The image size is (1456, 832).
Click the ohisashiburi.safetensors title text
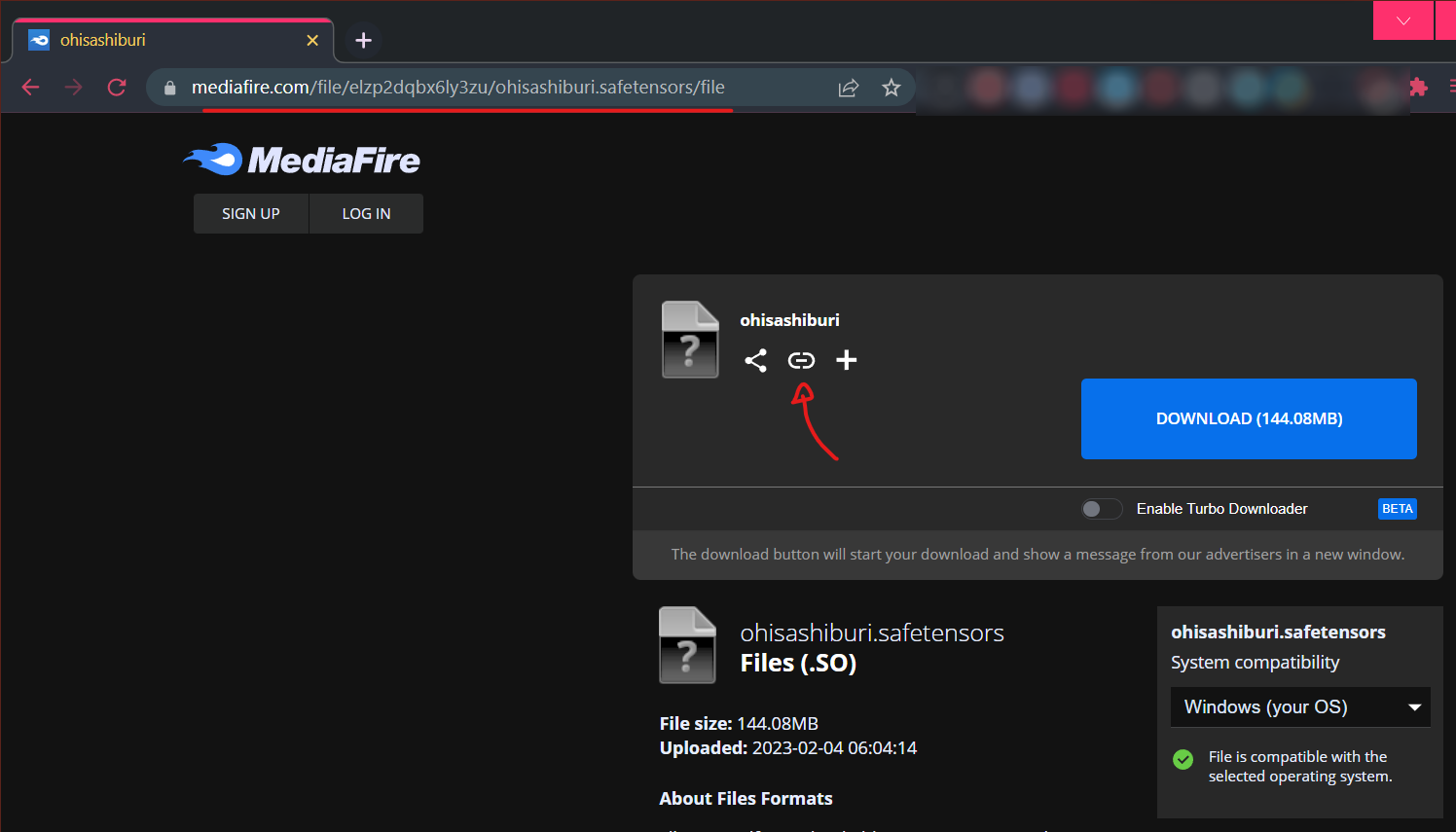click(872, 633)
